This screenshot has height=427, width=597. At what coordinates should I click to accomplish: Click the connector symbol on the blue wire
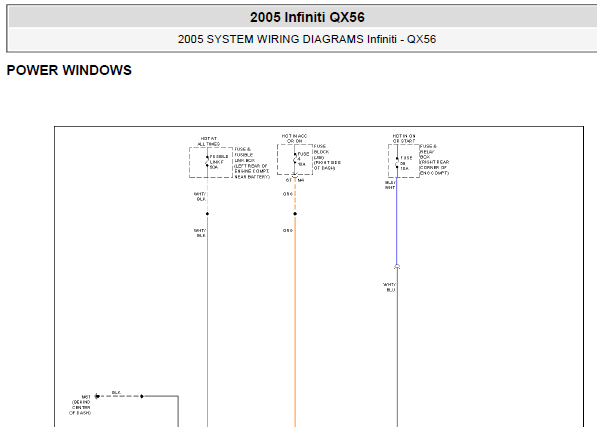coord(397,267)
